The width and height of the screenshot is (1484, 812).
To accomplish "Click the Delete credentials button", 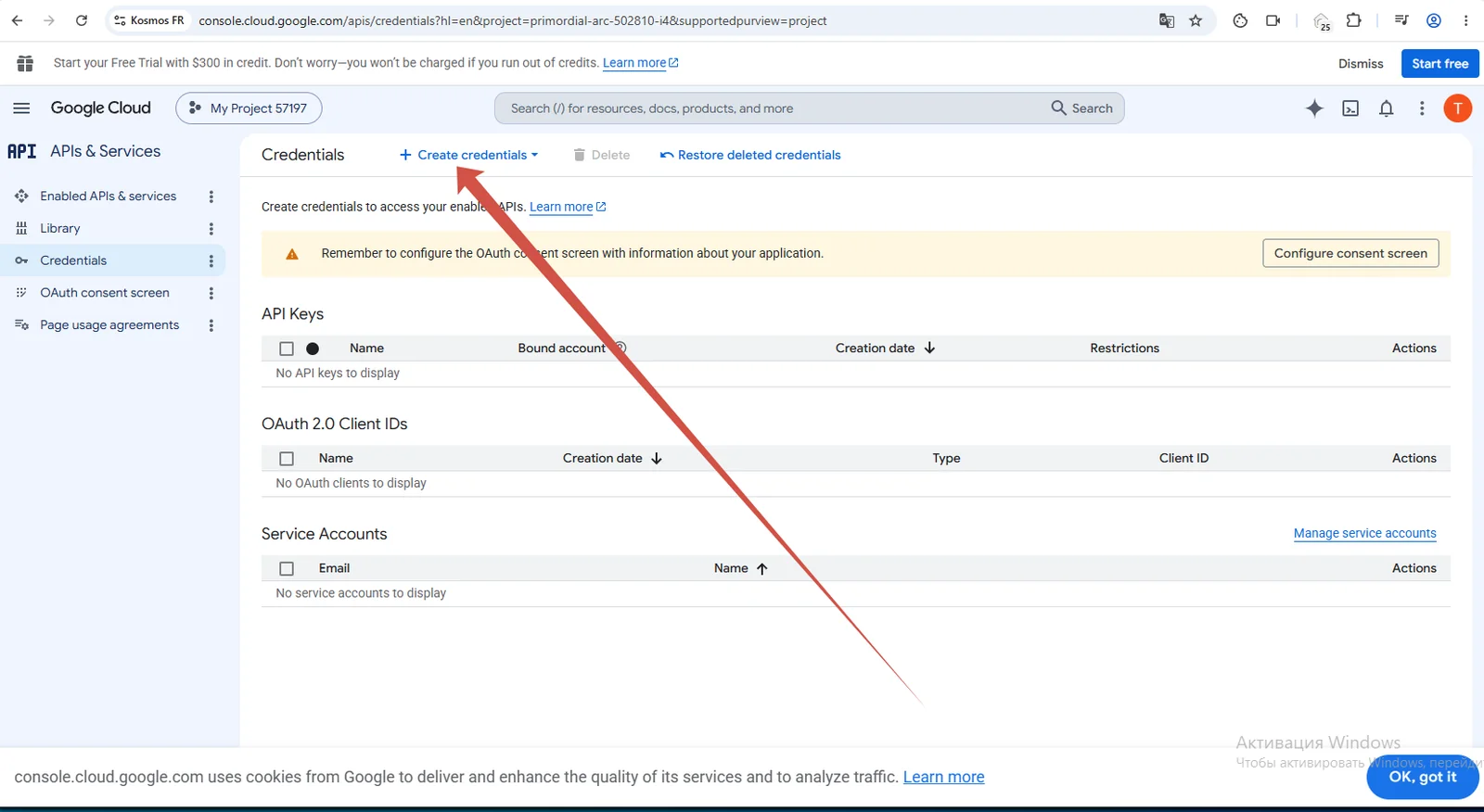I will (x=601, y=155).
